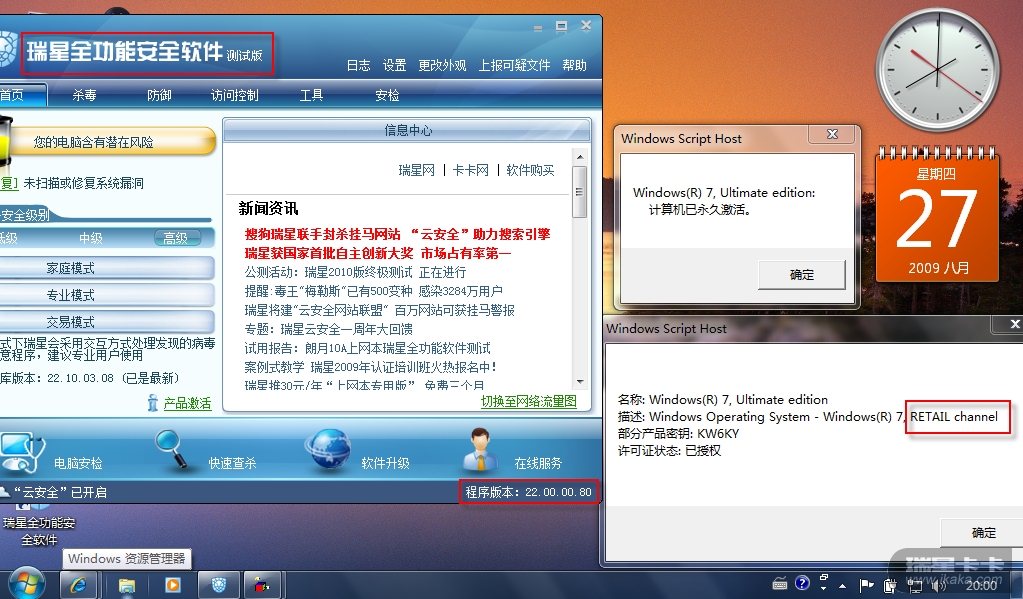Show hidden tray icons arrow
This screenshot has height=599, width=1023.
843,586
